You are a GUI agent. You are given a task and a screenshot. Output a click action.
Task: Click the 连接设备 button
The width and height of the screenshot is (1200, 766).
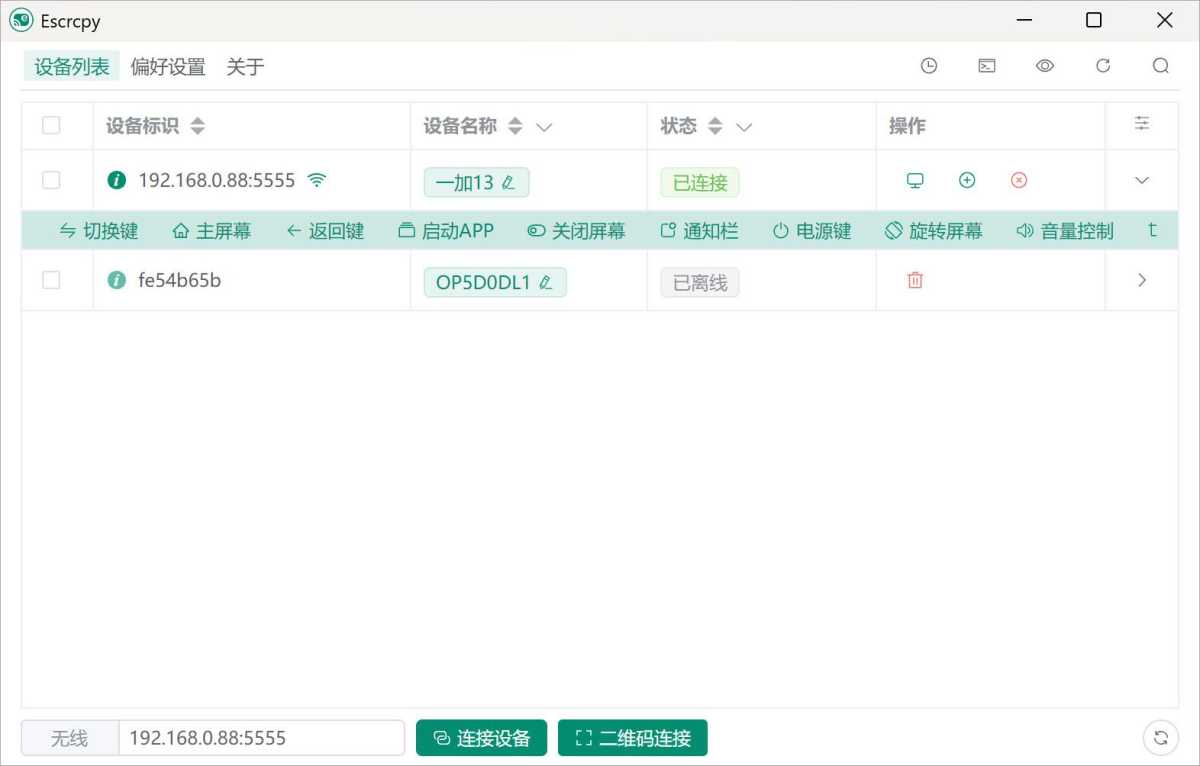point(481,737)
